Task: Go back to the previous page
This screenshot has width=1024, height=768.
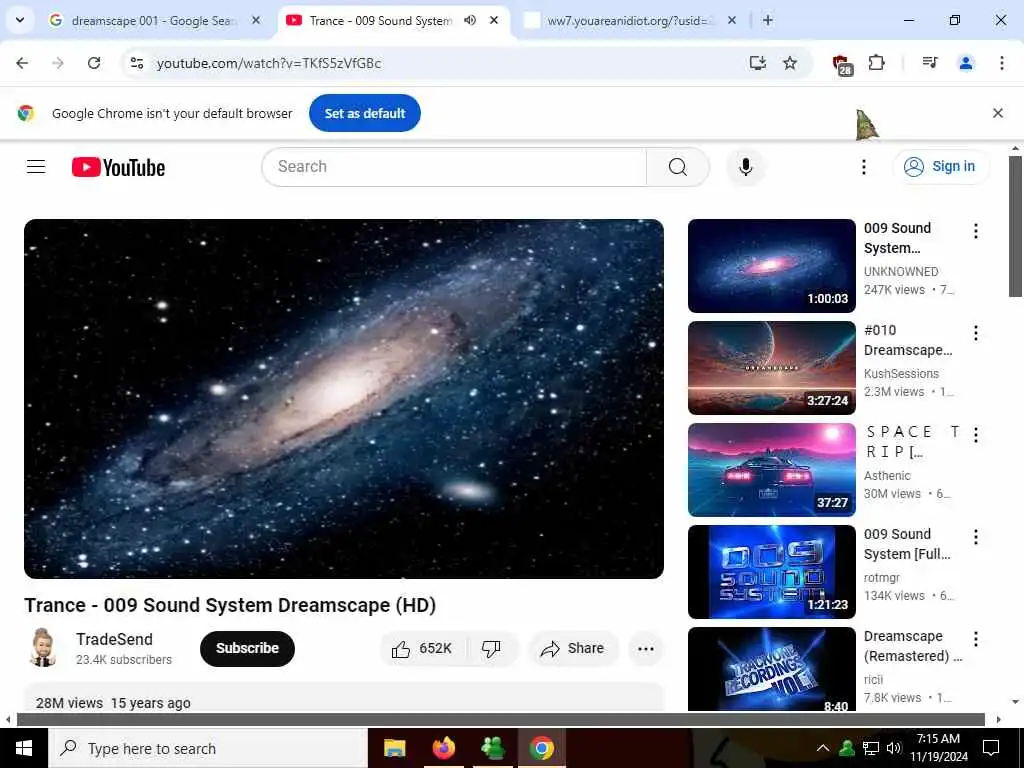Action: click(22, 63)
